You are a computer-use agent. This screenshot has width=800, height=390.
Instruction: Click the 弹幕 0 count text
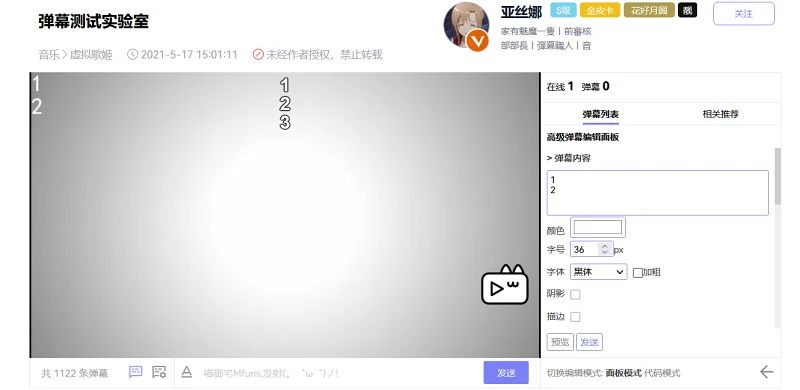595,86
